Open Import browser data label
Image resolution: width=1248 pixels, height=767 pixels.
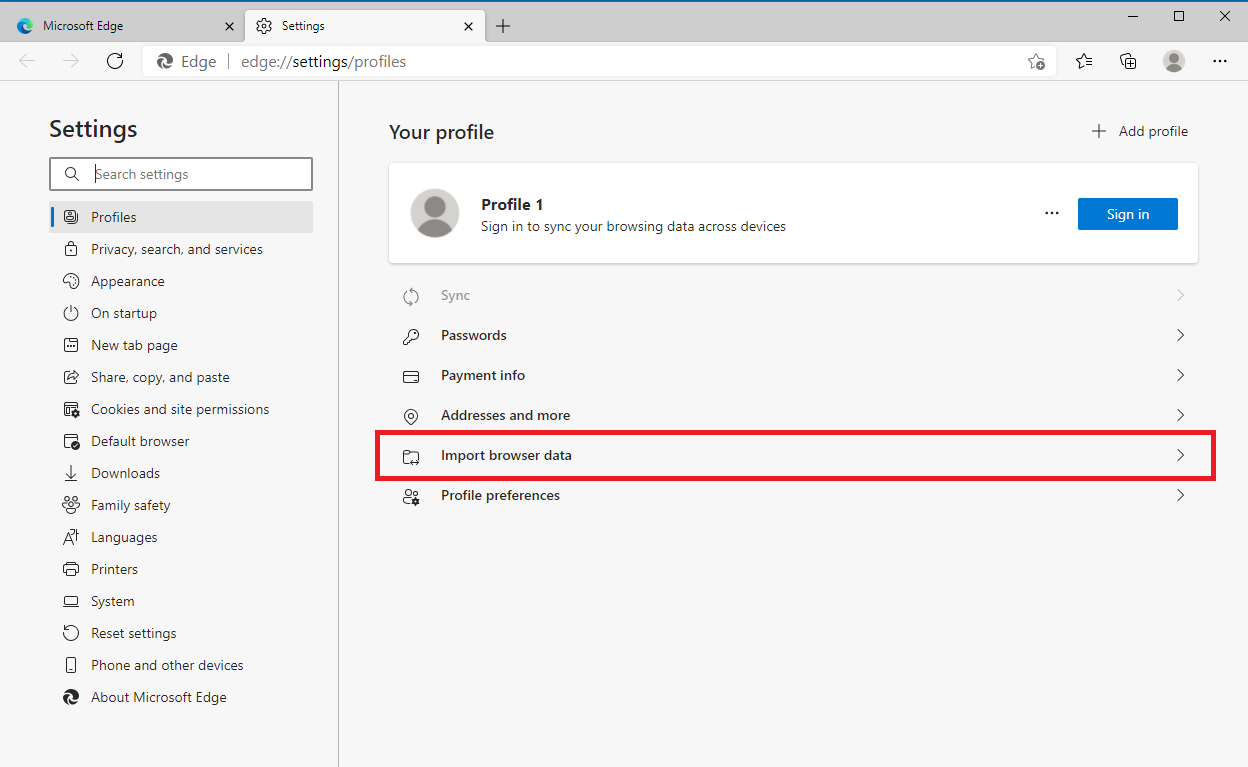coord(506,455)
